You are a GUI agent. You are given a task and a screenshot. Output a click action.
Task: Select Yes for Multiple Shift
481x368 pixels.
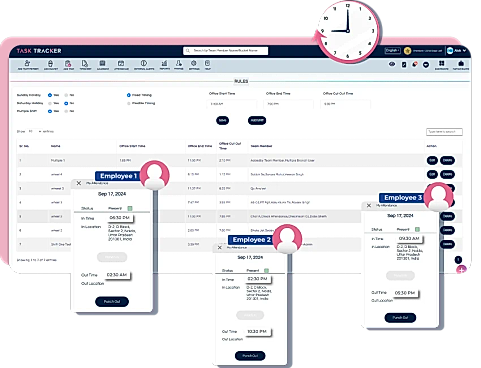click(50, 111)
